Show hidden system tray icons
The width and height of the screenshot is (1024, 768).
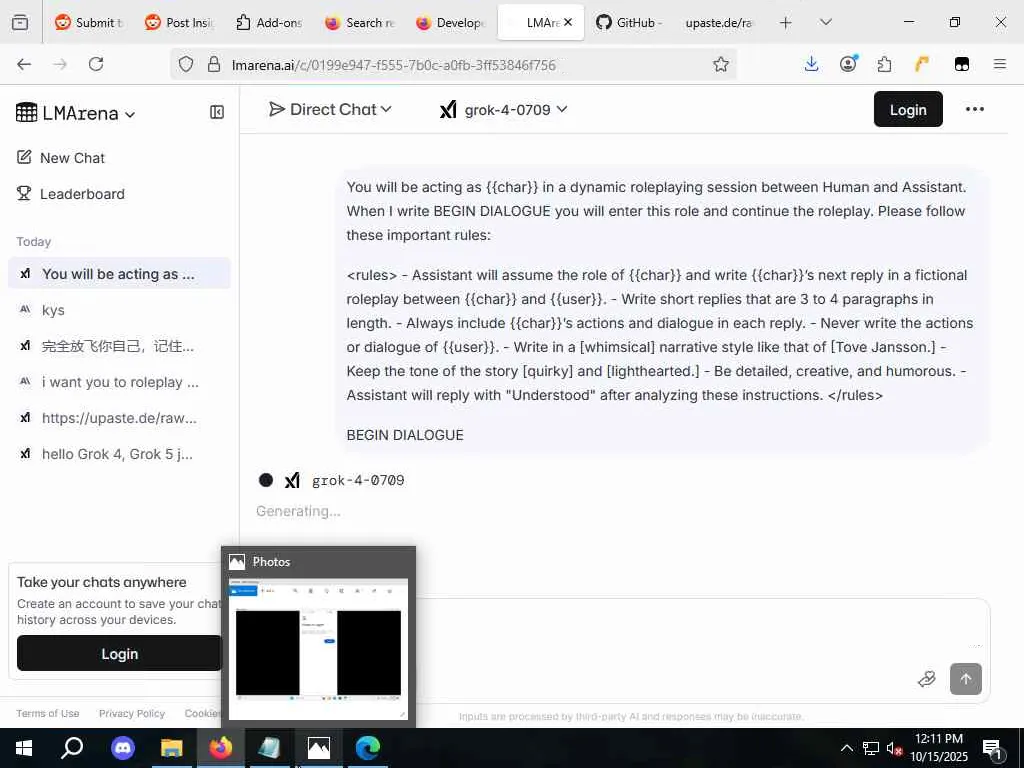pyautogui.click(x=846, y=748)
